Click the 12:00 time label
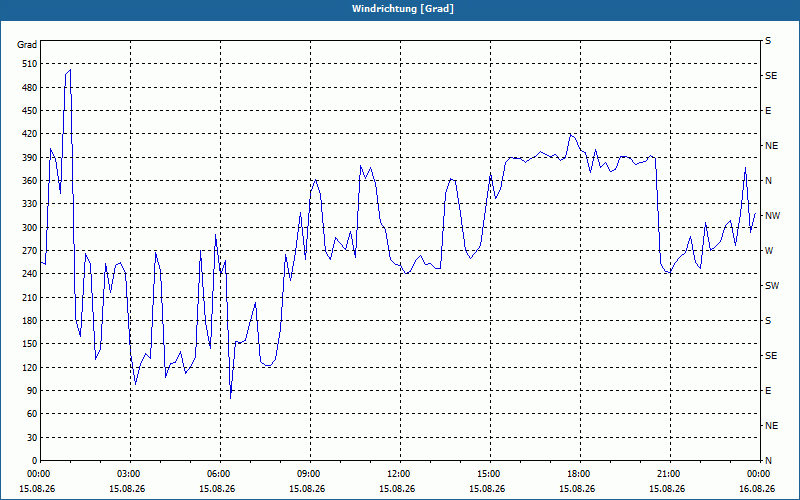Viewport: 800px width, 500px height. 397,474
